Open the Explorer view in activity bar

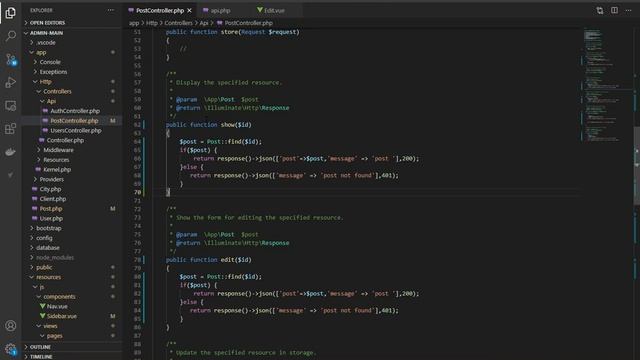tap(11, 13)
